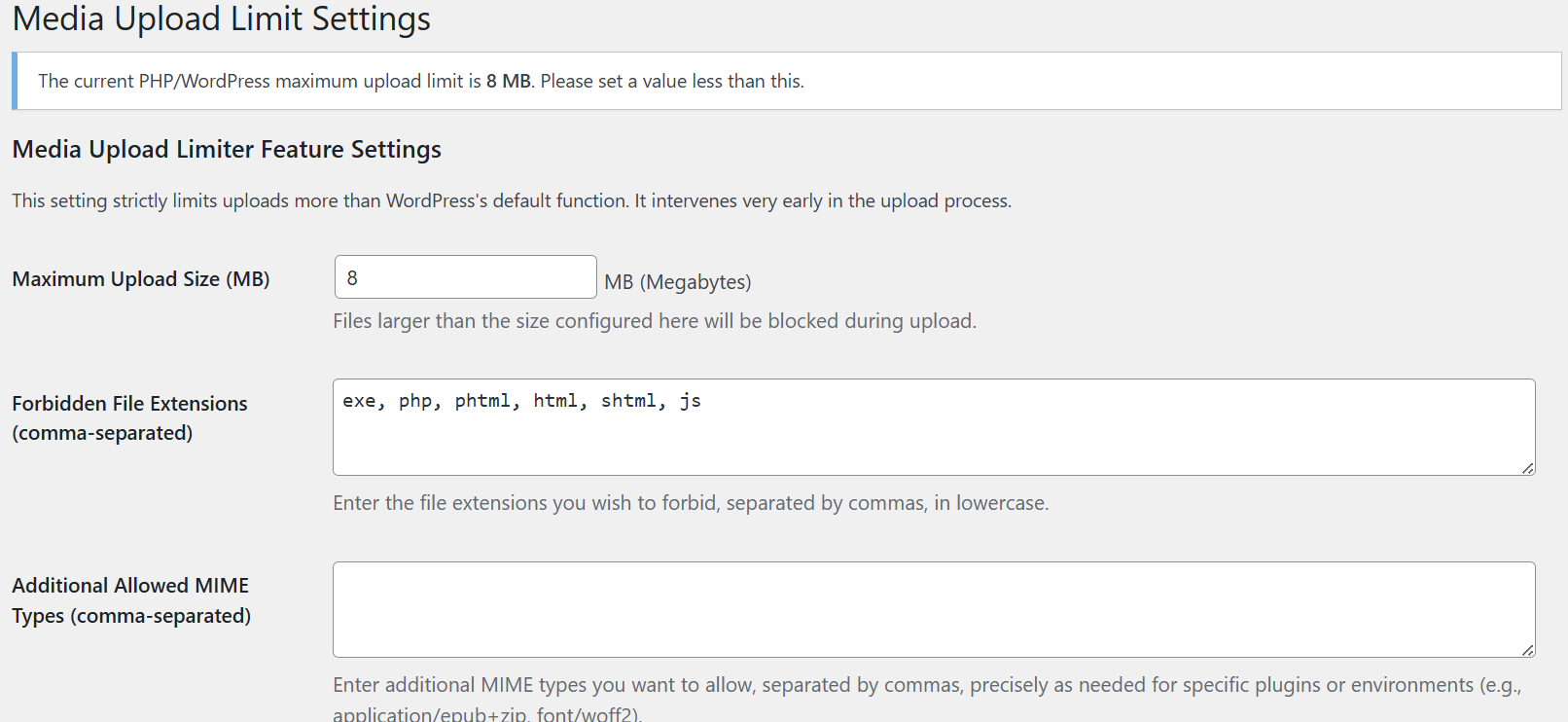This screenshot has width=1568, height=722.
Task: Click the "Enter the file extensions" help text
Action: [x=691, y=503]
